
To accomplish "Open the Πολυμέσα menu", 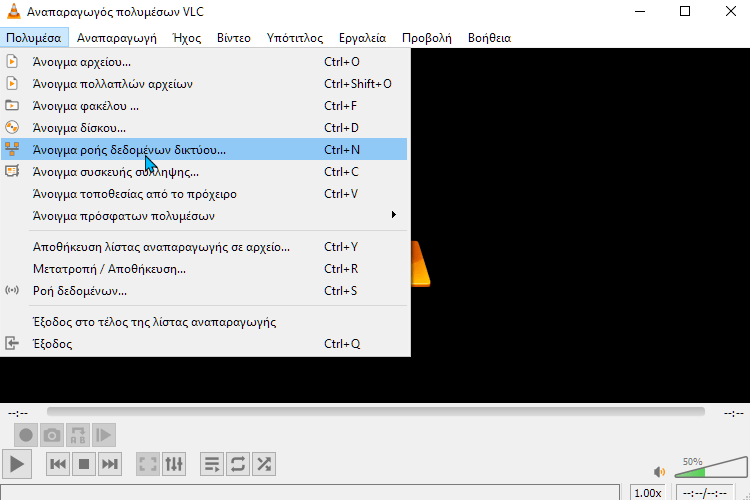I will [x=34, y=38].
